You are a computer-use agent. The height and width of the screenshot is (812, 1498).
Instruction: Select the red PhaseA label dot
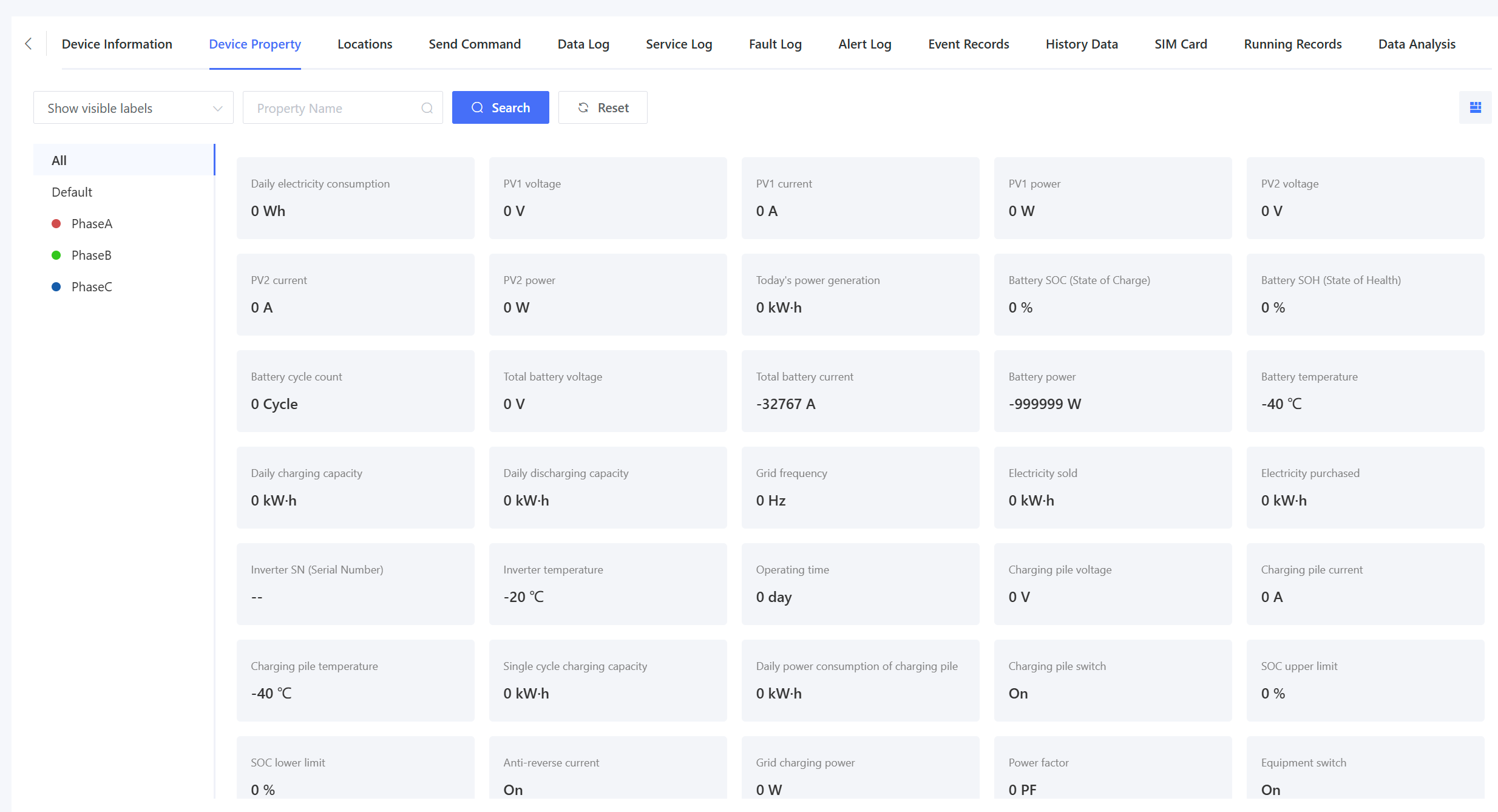(56, 224)
